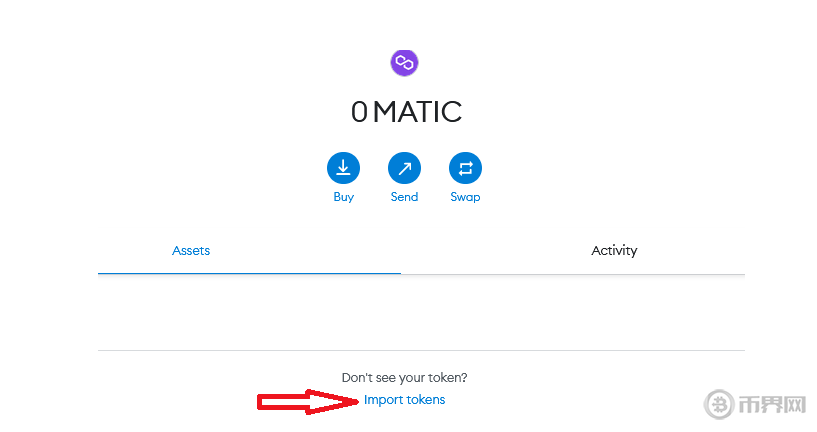The width and height of the screenshot is (817, 432).
Task: Click the Send arrow icon
Action: coord(404,168)
